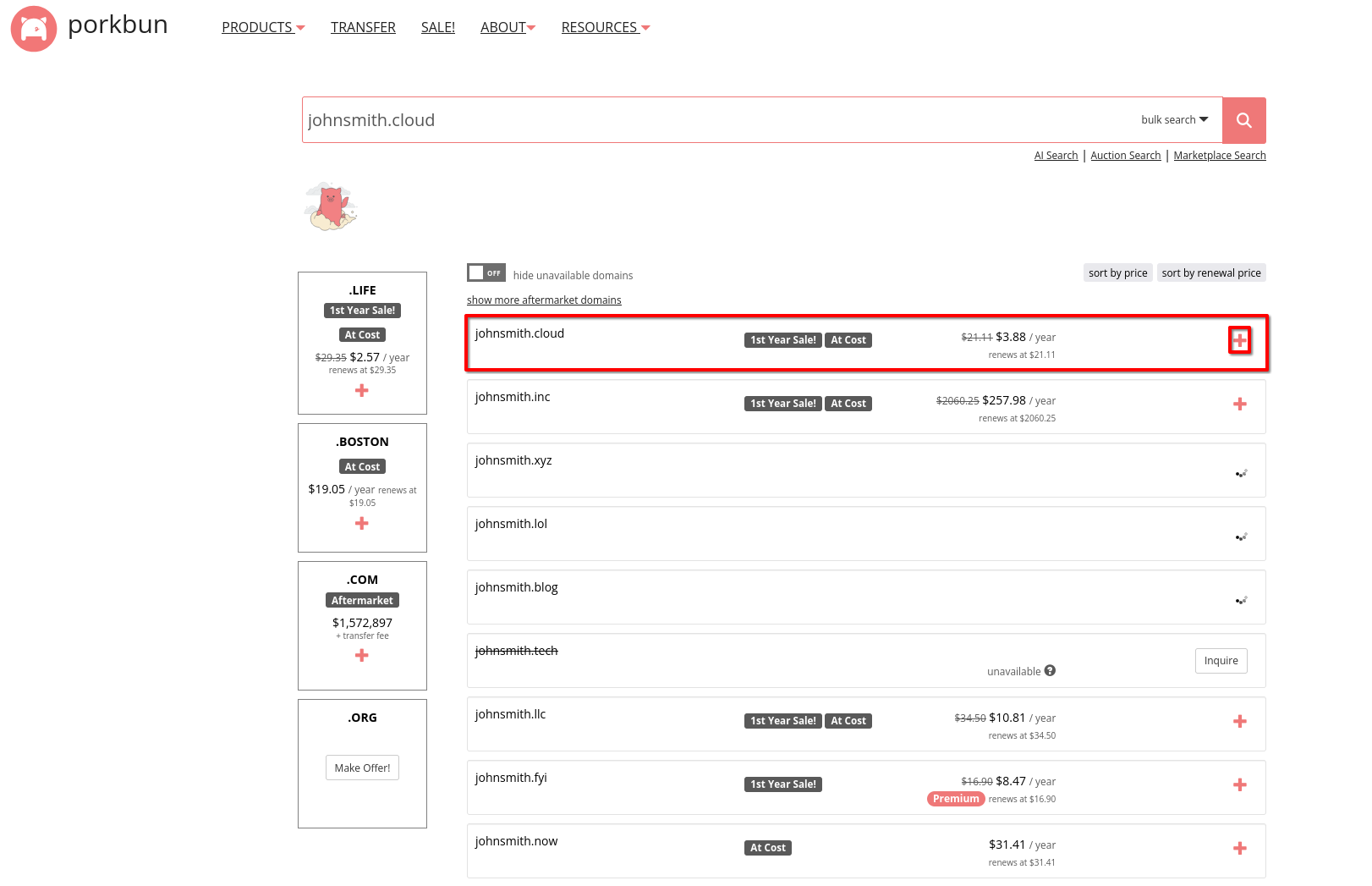Viewport: 1372px width, 886px height.
Task: Click the unavailable help question mark icon
Action: point(1050,671)
